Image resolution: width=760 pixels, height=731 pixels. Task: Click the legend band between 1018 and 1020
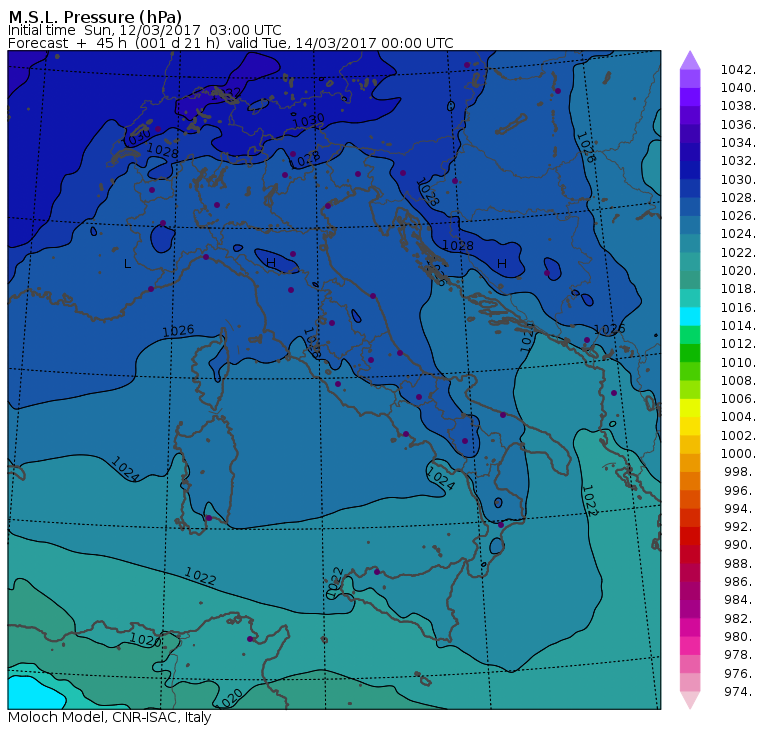[x=690, y=280]
